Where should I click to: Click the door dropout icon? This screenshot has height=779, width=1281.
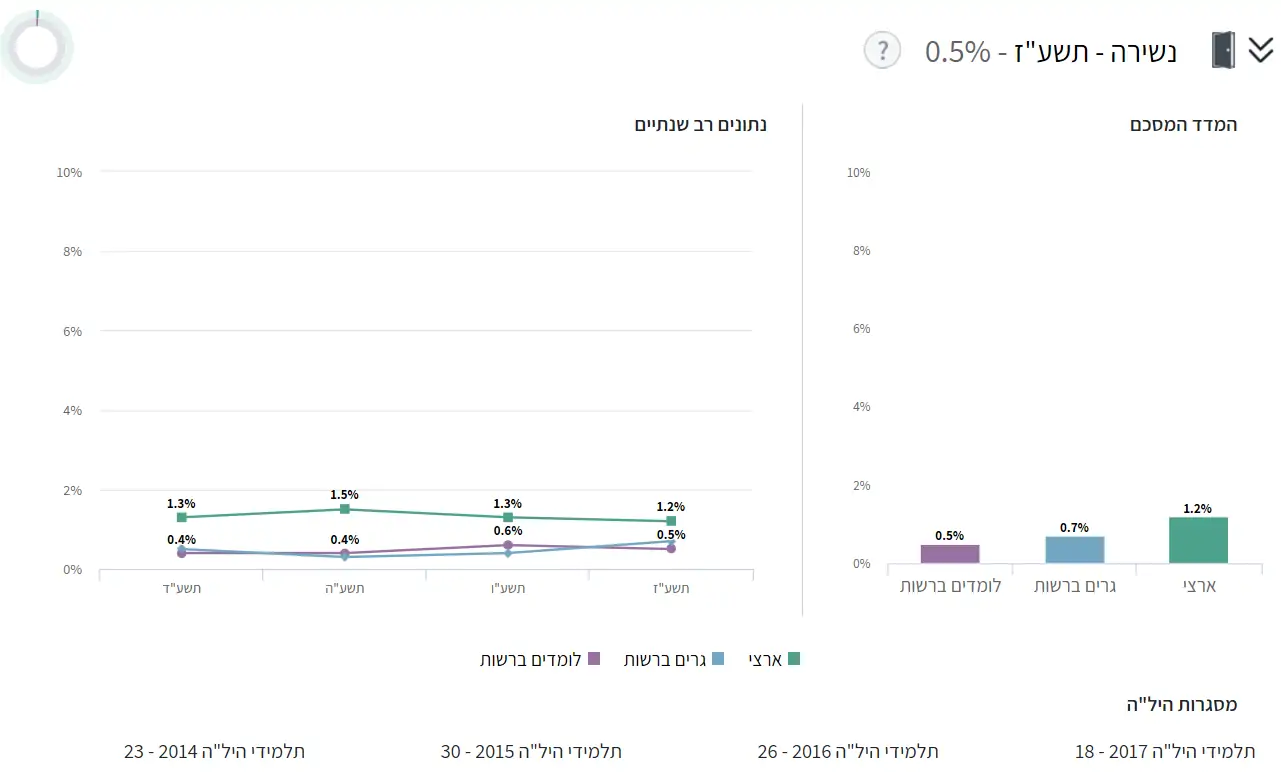pos(1223,50)
